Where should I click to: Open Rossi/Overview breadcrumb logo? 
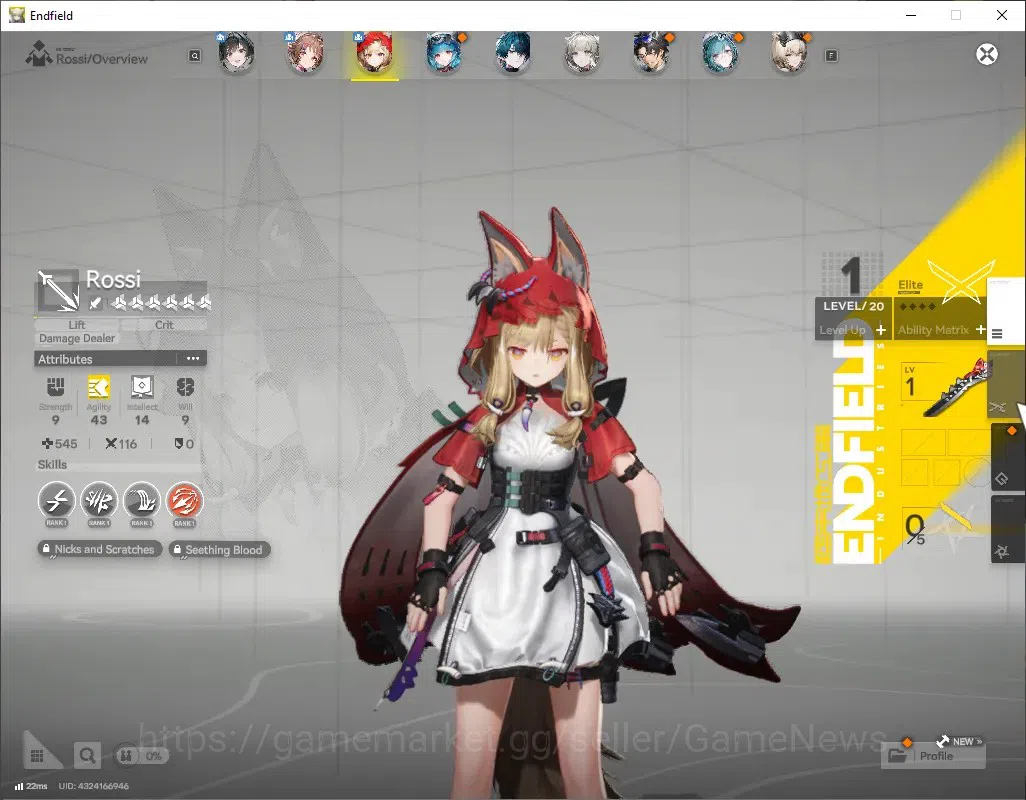(39, 54)
